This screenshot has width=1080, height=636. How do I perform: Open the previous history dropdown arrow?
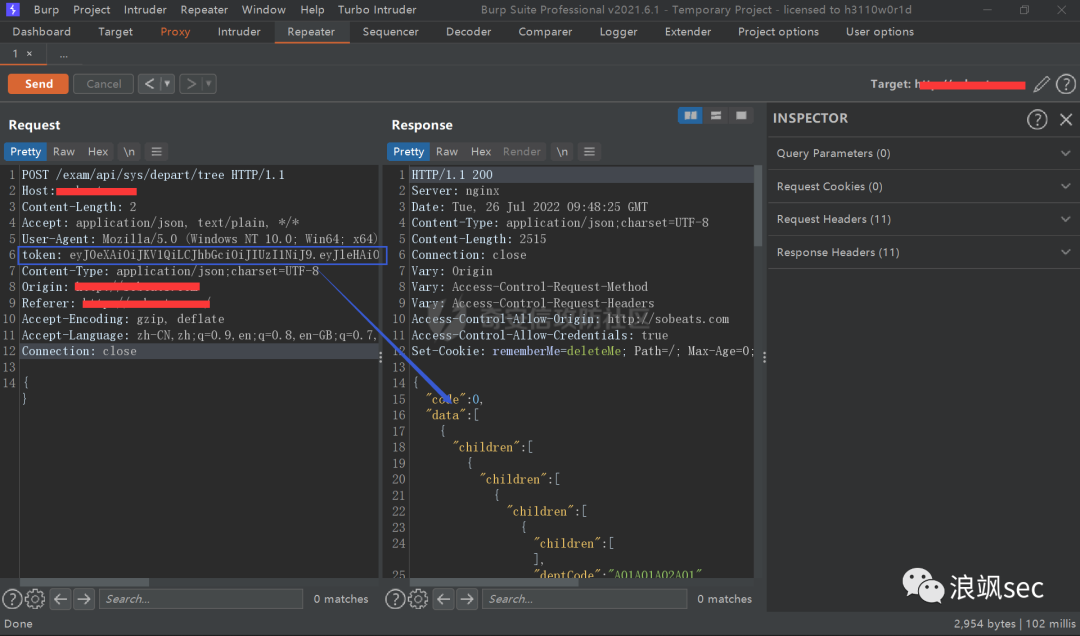coord(167,83)
